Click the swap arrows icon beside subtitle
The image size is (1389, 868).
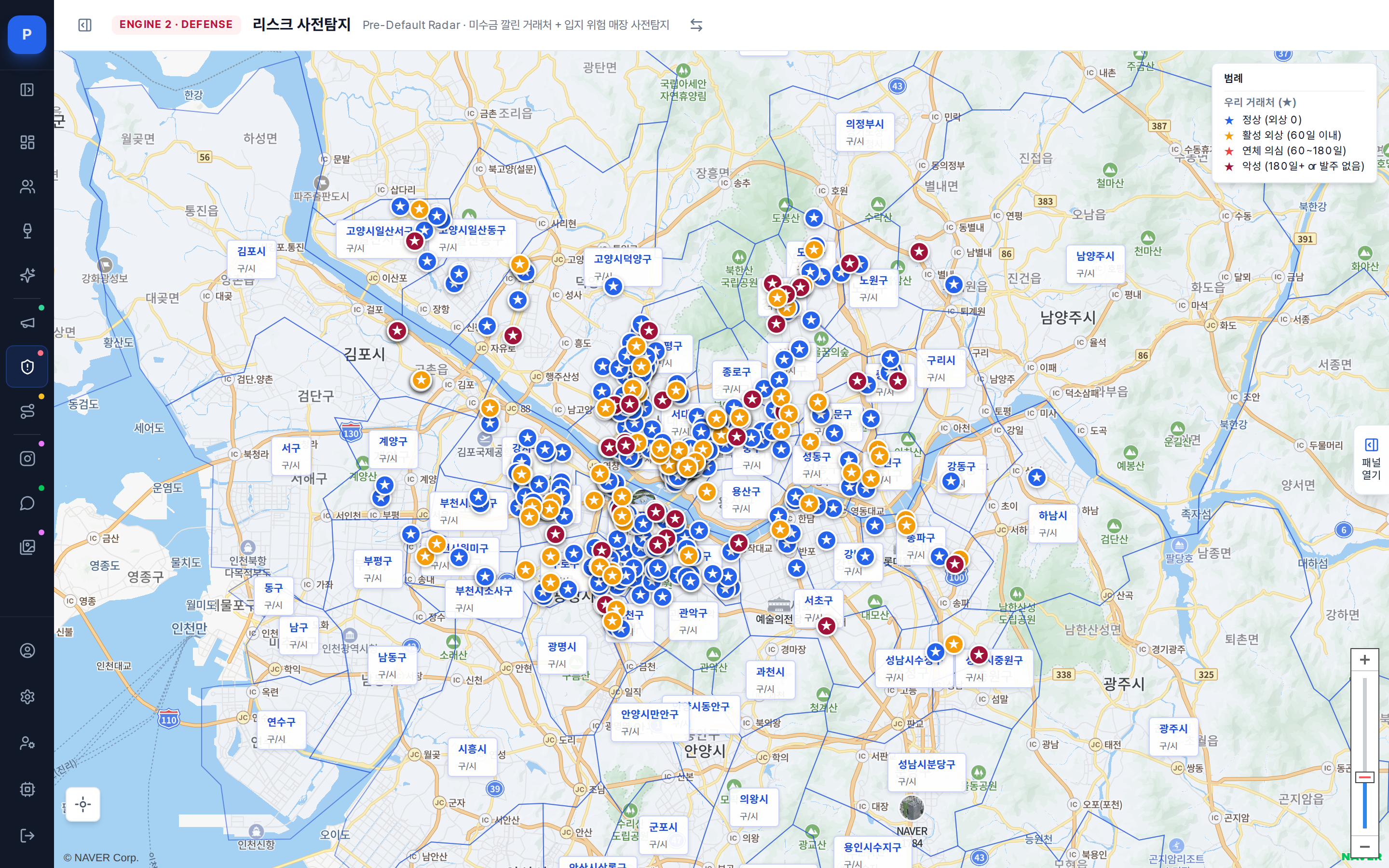(x=696, y=25)
